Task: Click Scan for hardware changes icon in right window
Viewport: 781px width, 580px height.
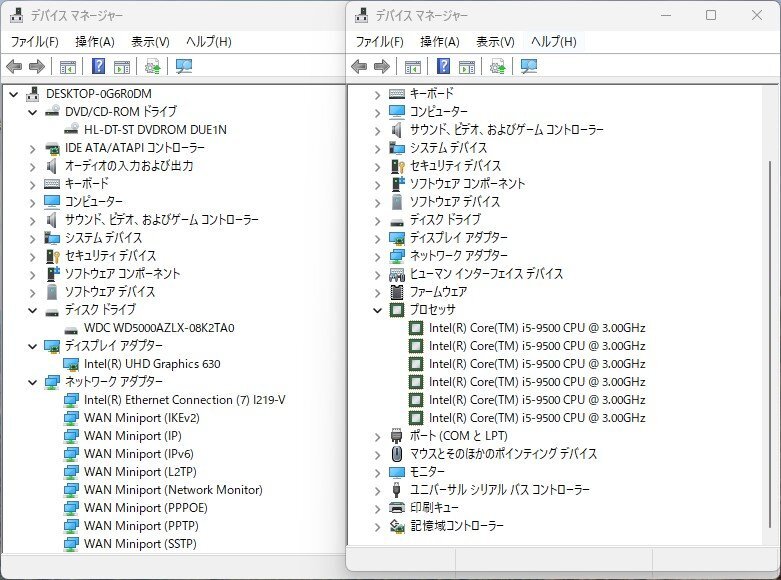Action: (529, 66)
